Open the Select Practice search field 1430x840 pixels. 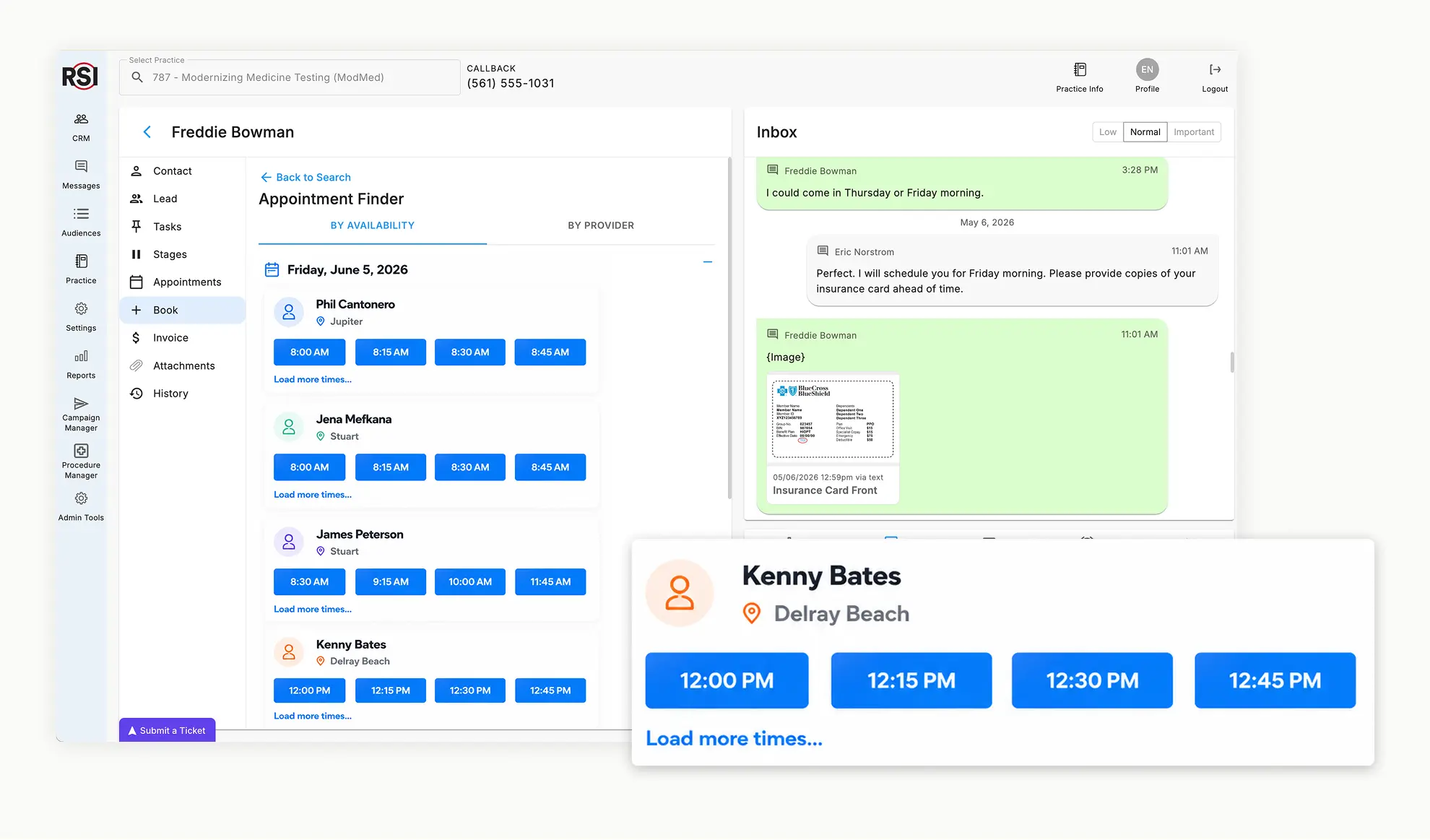[x=290, y=77]
